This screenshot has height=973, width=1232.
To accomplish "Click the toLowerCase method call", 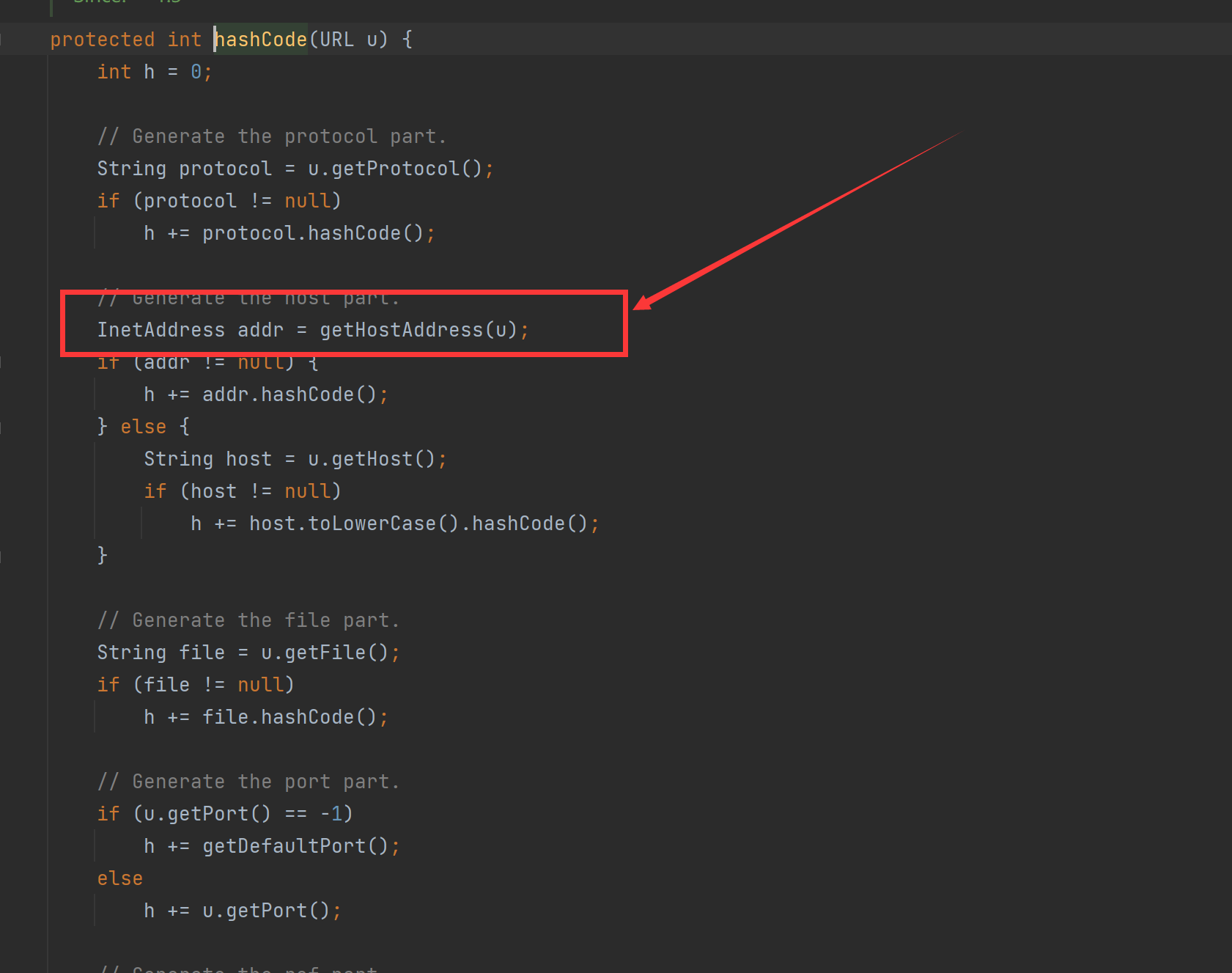I will 372,524.
